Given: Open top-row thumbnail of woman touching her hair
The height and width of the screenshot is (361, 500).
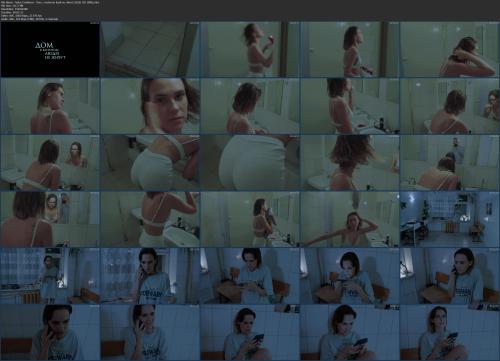Looking at the screenshot, I should [450, 49].
